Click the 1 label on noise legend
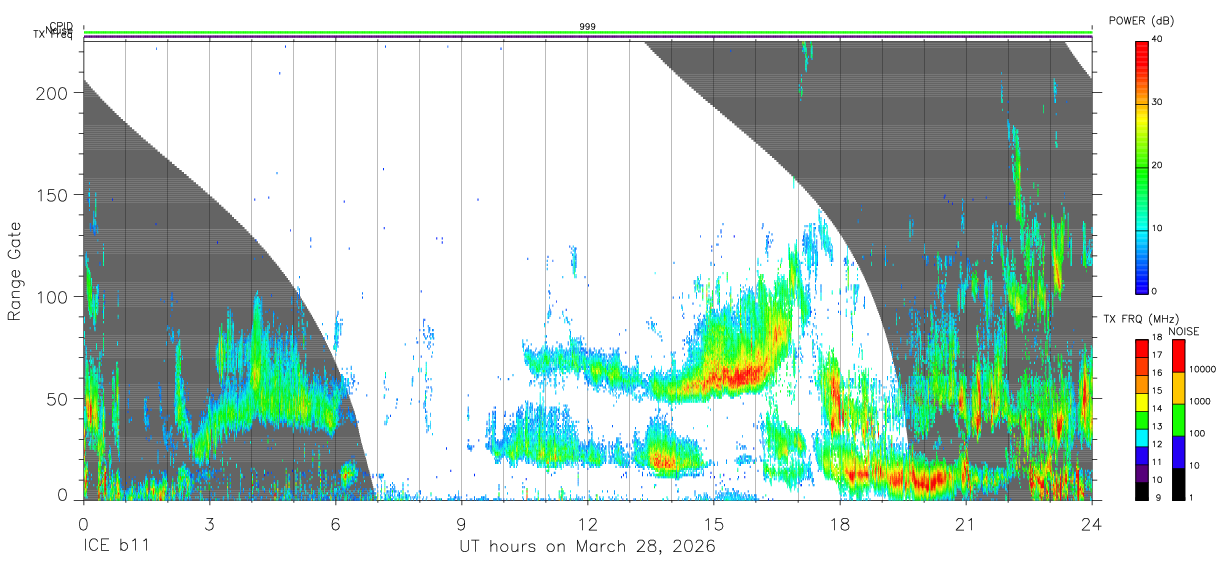Viewport: 1228px width, 567px height. pos(1191,497)
